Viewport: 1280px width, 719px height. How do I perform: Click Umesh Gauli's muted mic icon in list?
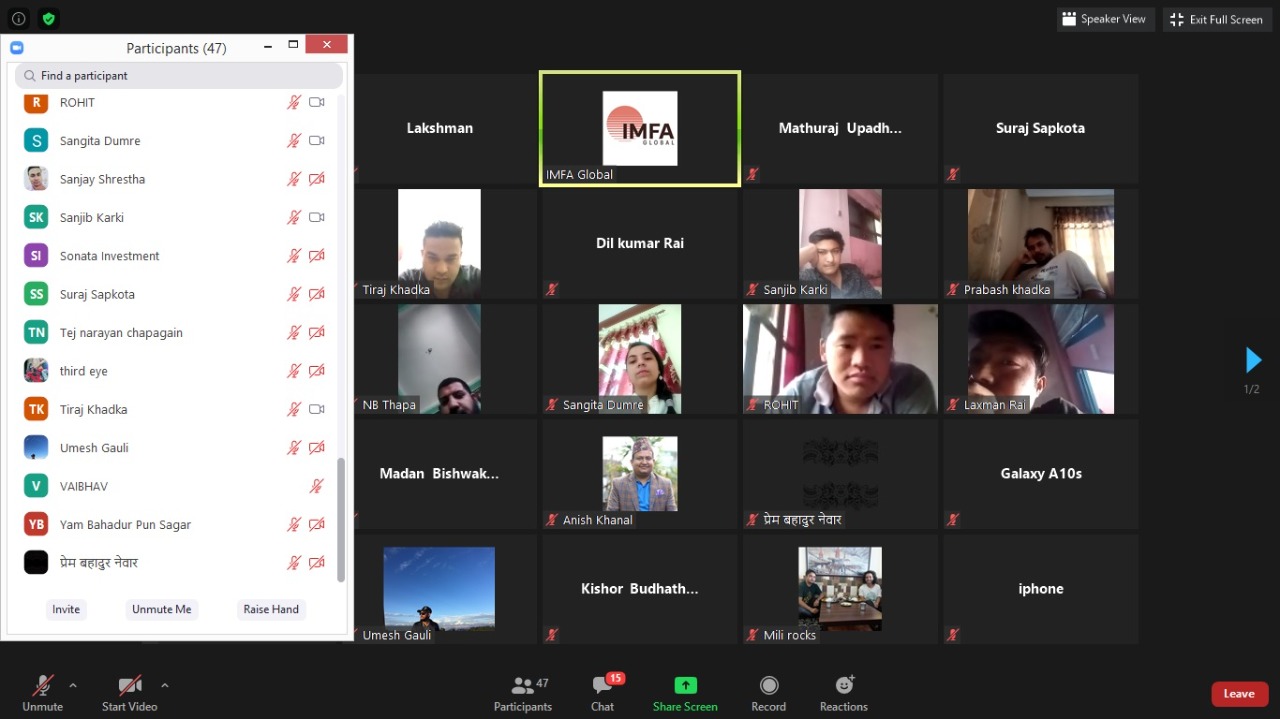[294, 447]
